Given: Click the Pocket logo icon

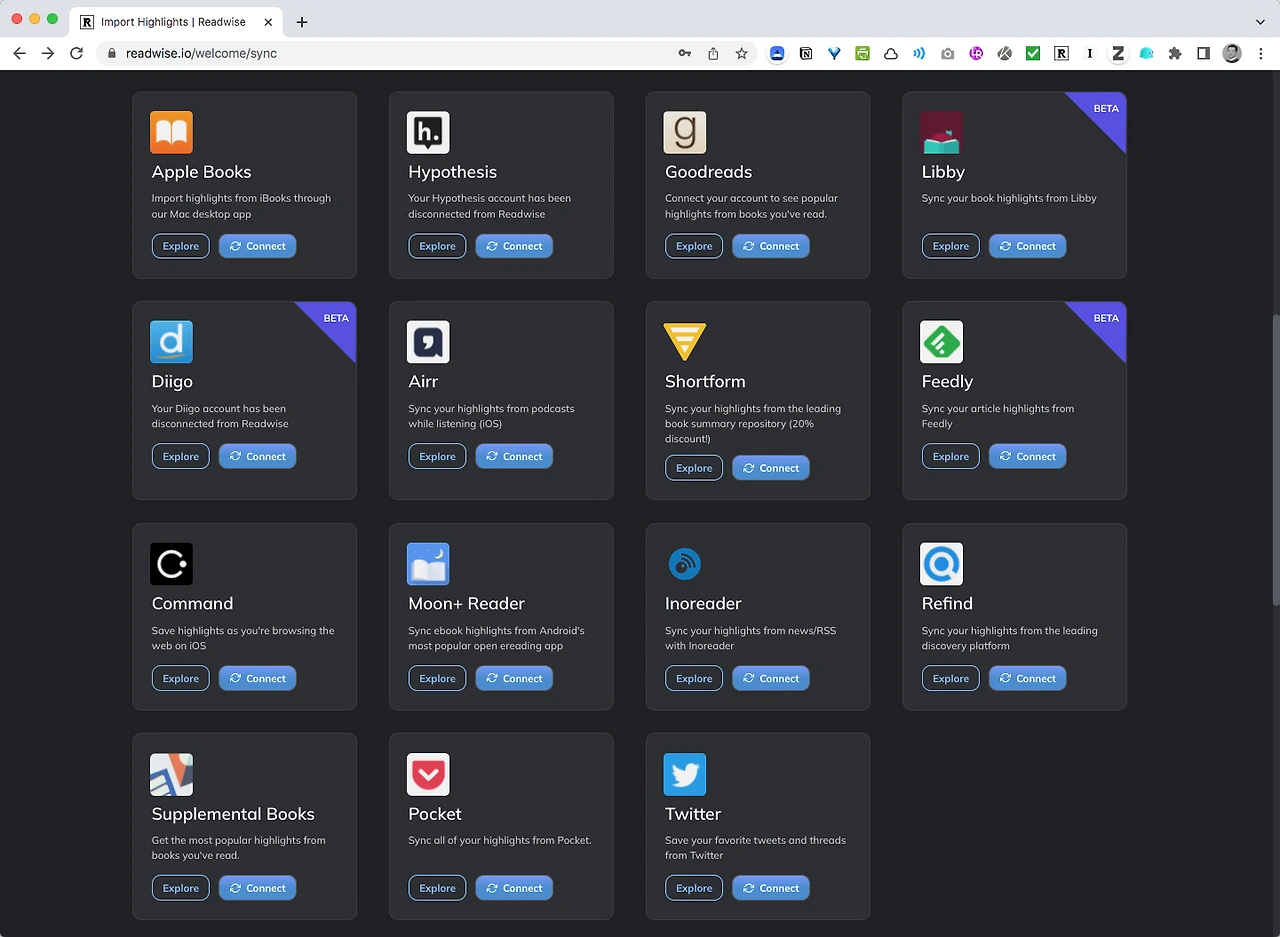Looking at the screenshot, I should click(428, 775).
